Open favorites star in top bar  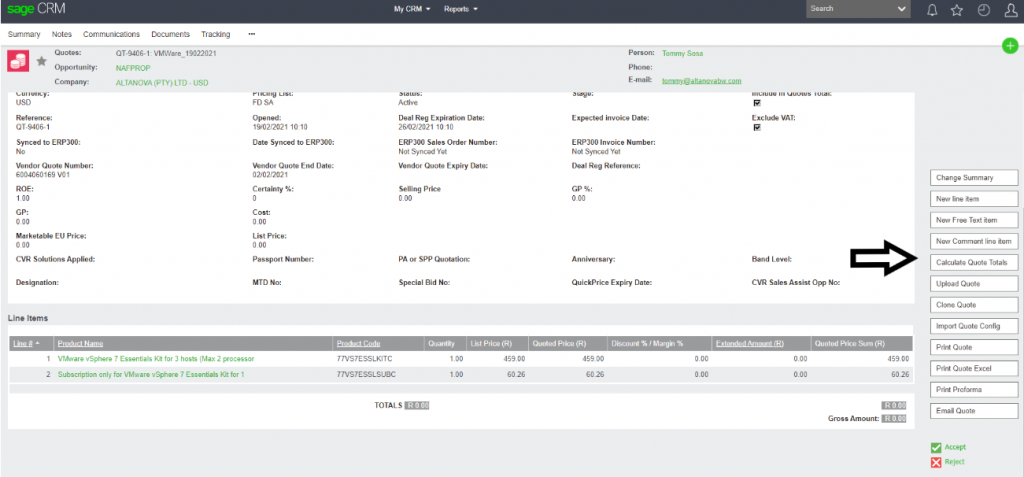coord(957,10)
